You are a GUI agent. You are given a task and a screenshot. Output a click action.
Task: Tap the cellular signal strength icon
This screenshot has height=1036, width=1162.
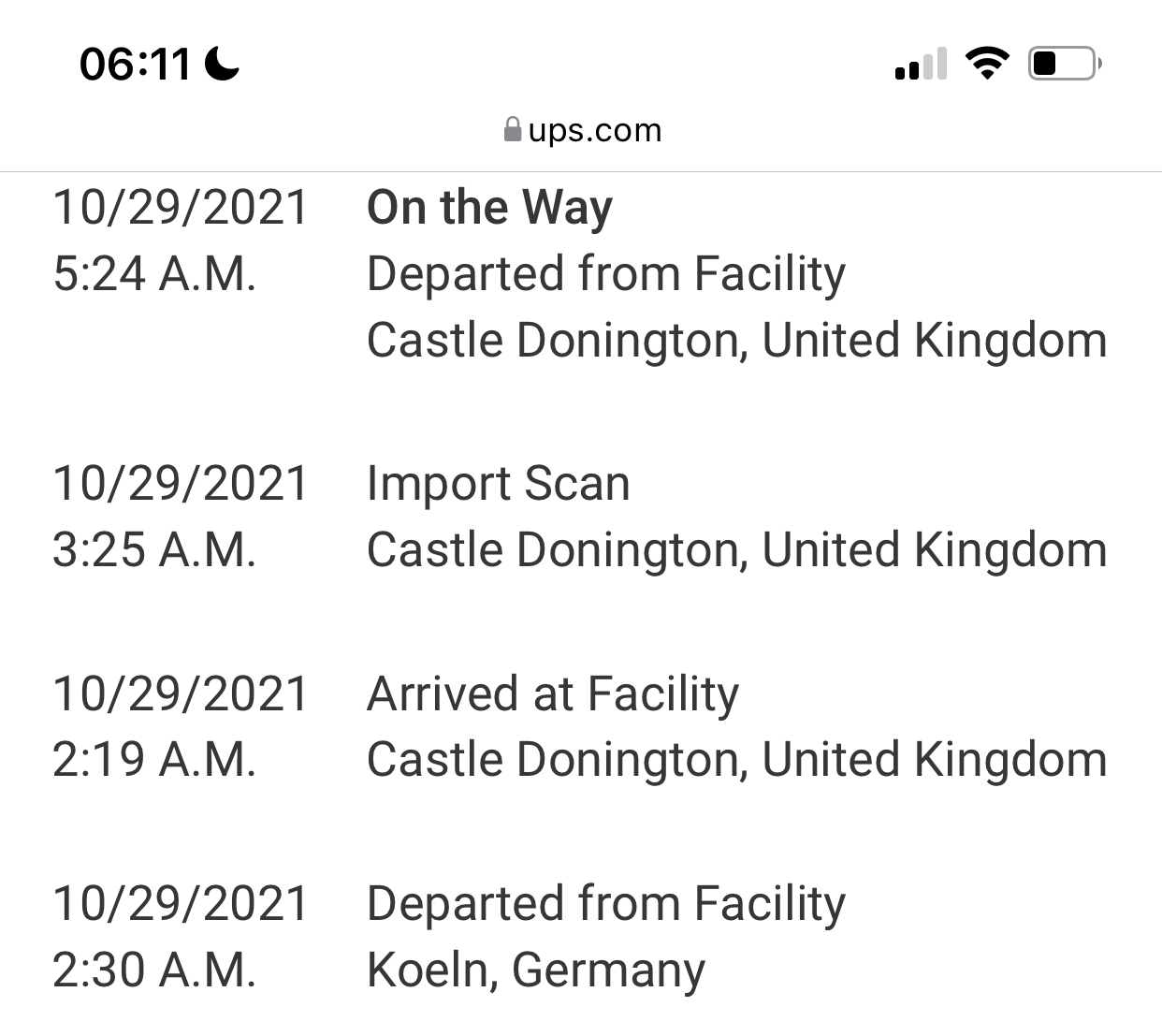coord(921,64)
